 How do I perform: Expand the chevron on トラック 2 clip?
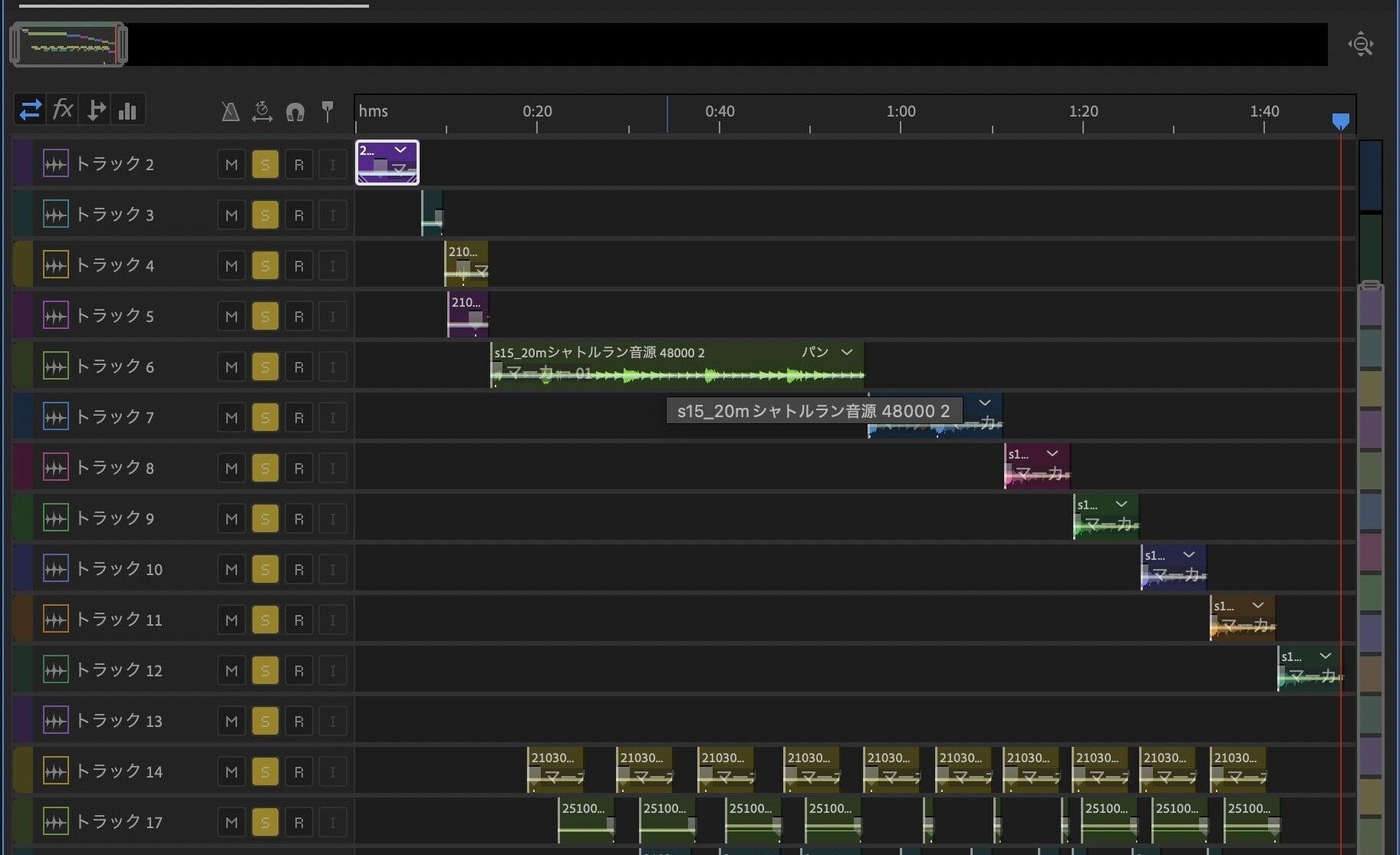400,150
